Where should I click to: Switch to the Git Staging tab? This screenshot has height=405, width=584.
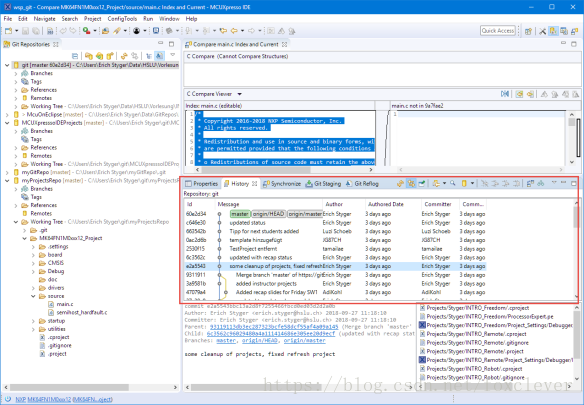[323, 184]
